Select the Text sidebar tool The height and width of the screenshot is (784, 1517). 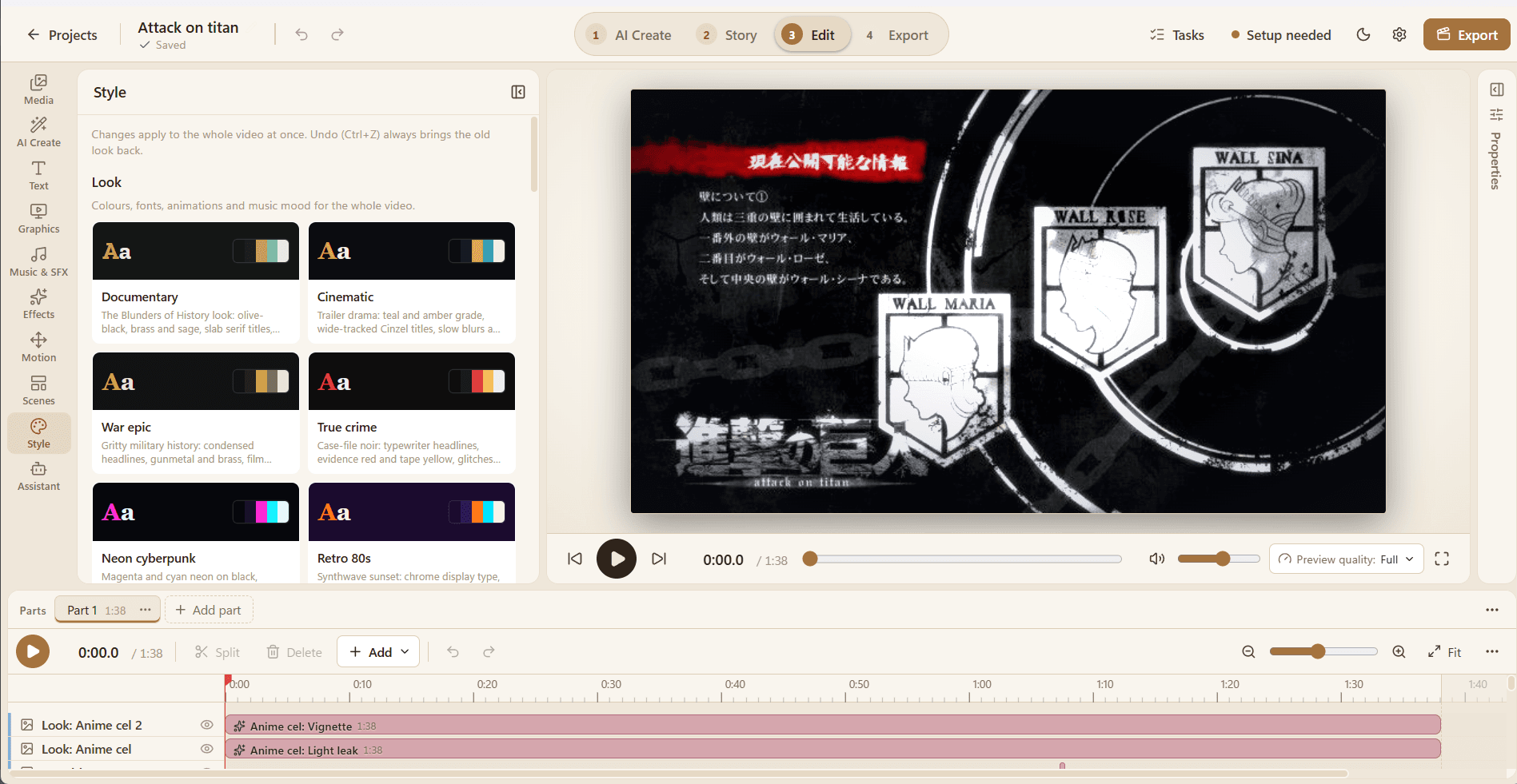38,176
